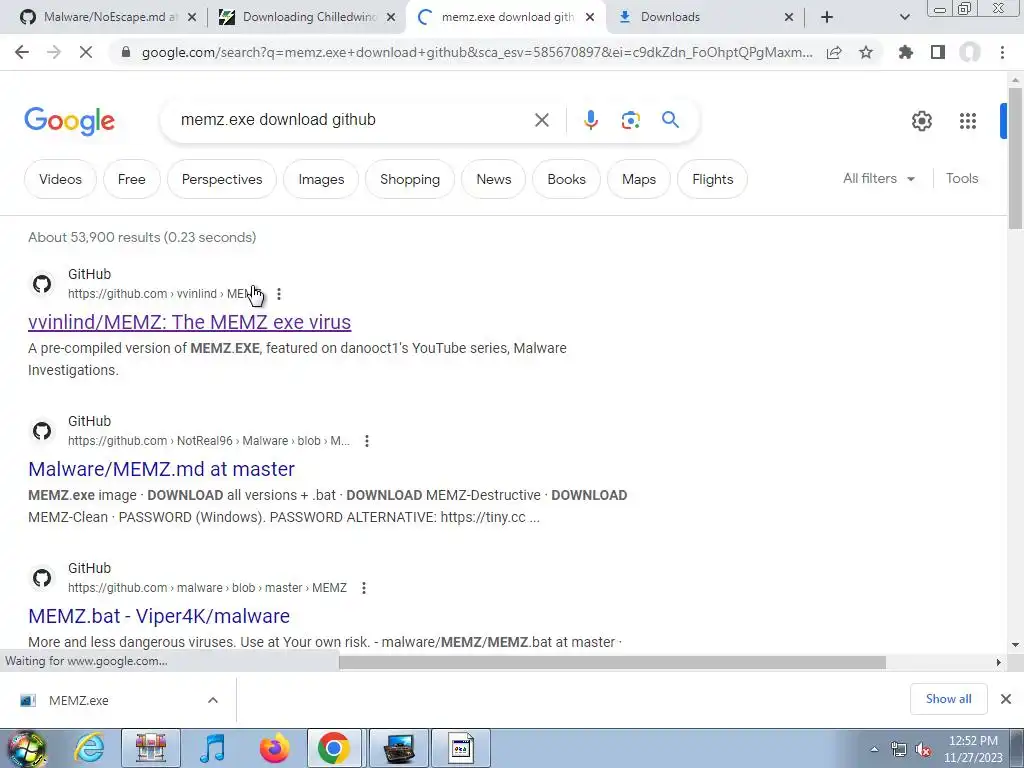Open more options for NotReal96 result
1024x768 pixels.
click(367, 441)
